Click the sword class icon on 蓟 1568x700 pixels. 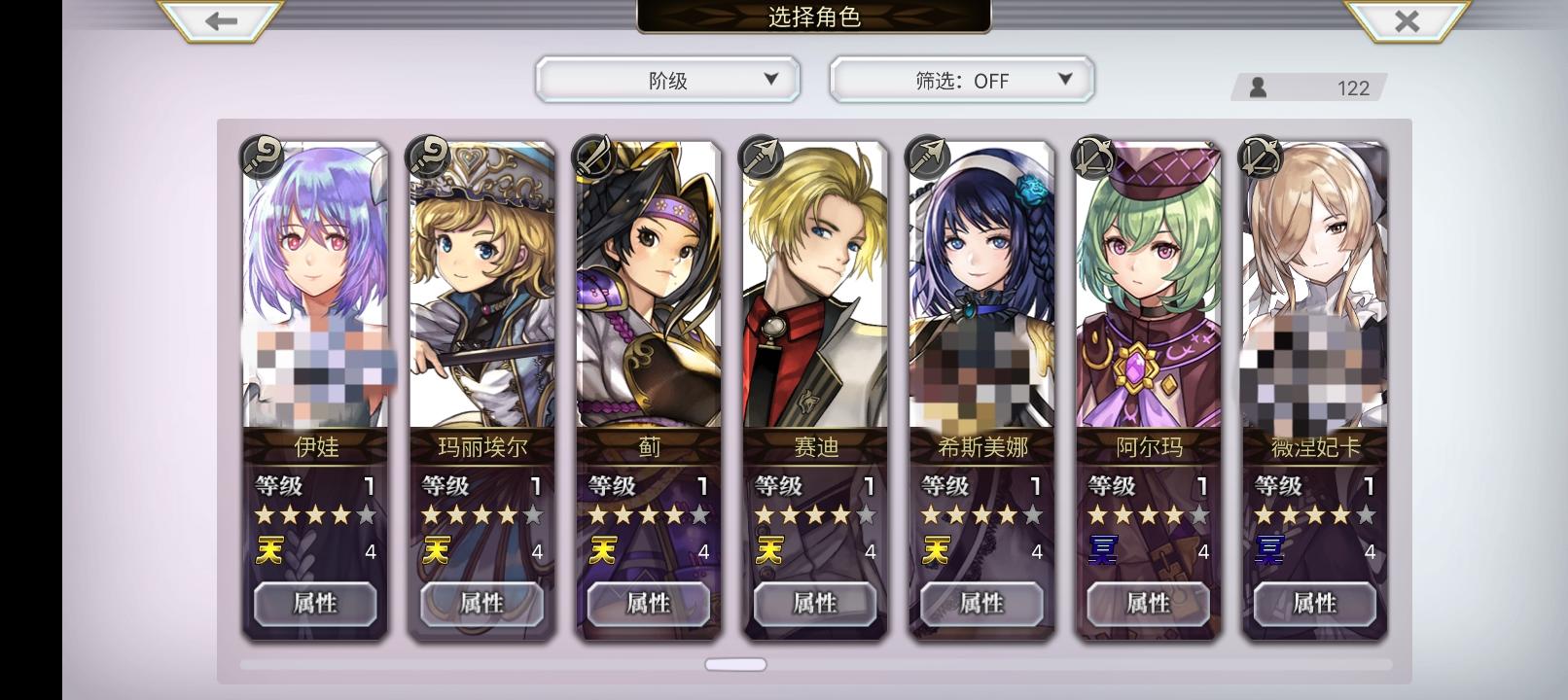pos(594,156)
